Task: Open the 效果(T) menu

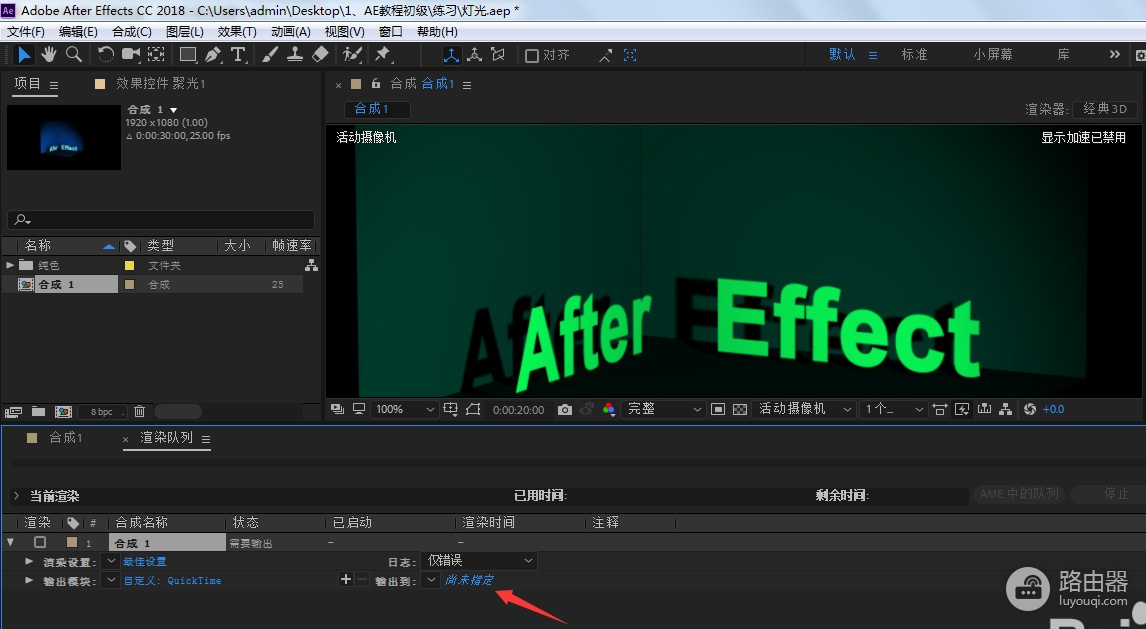Action: (237, 31)
